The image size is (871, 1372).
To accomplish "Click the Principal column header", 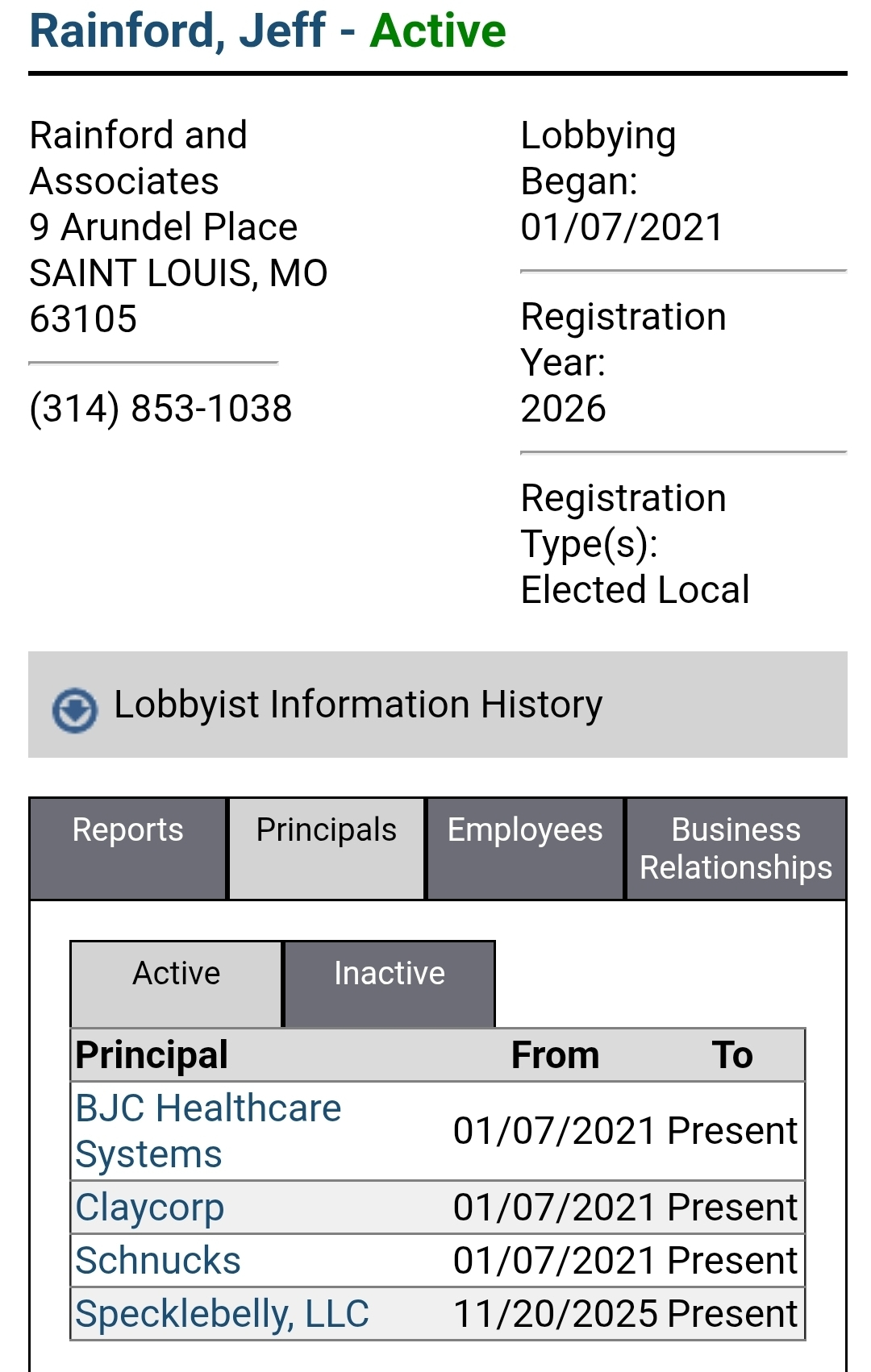I will [152, 1055].
